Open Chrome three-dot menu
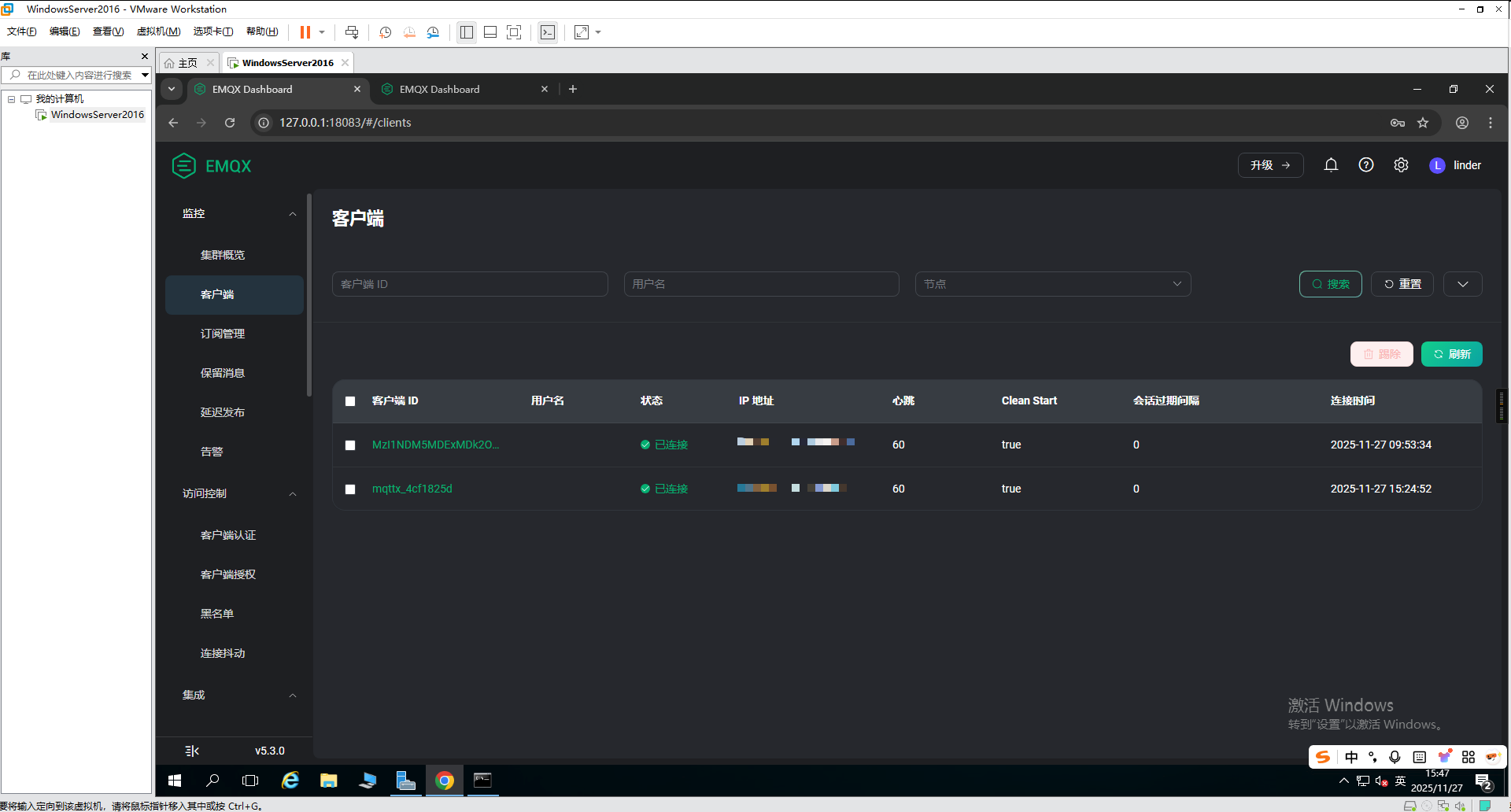Viewport: 1511px width, 812px height. (1491, 123)
